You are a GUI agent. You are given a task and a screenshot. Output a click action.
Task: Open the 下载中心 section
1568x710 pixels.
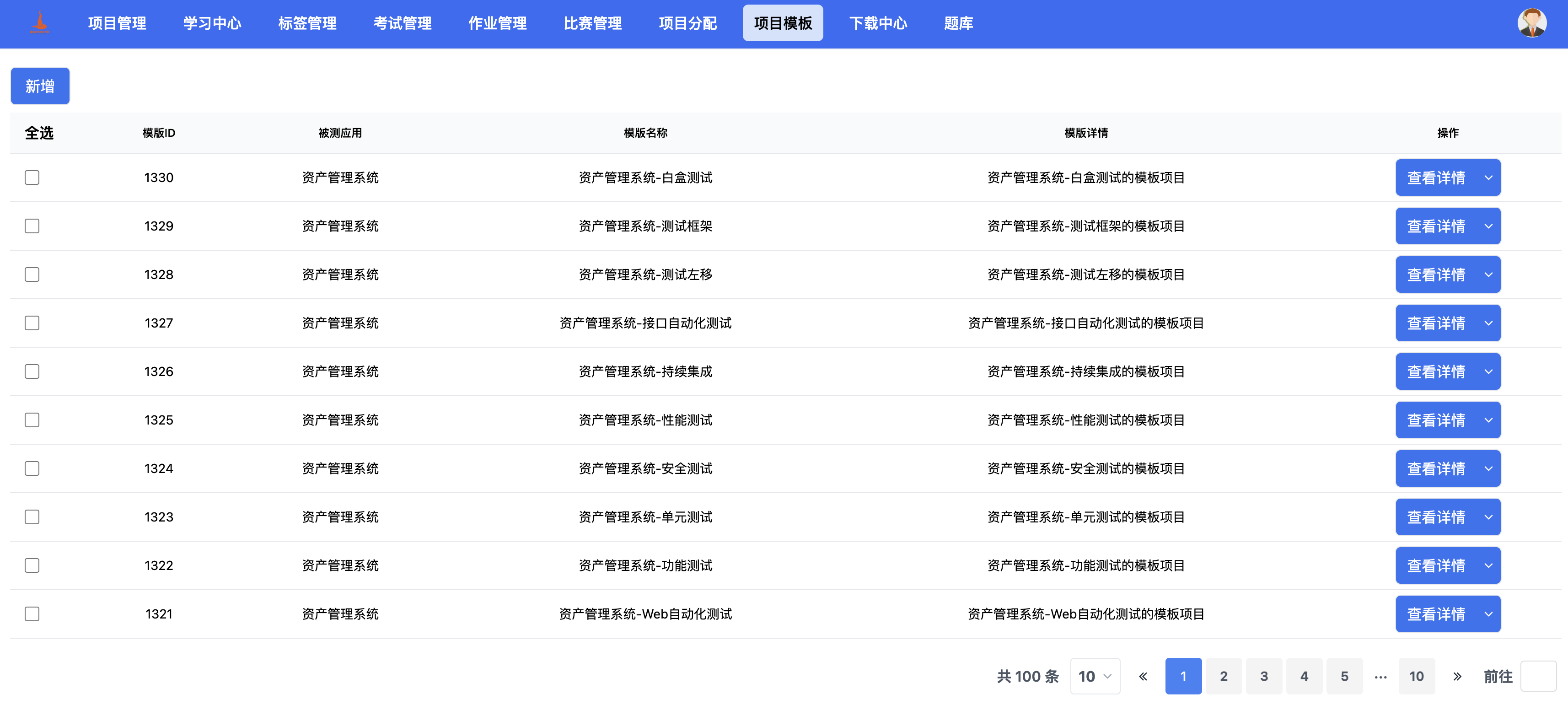878,24
